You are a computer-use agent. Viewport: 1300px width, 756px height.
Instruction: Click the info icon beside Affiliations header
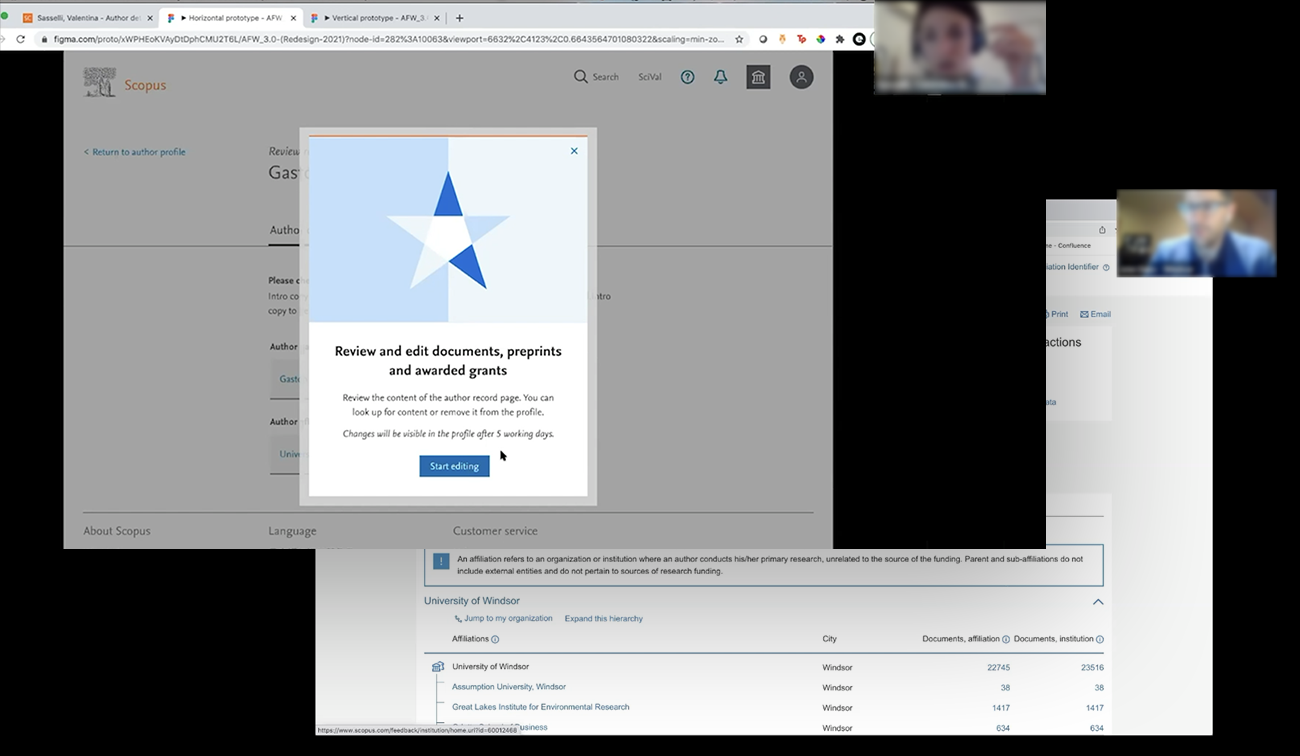tap(495, 639)
